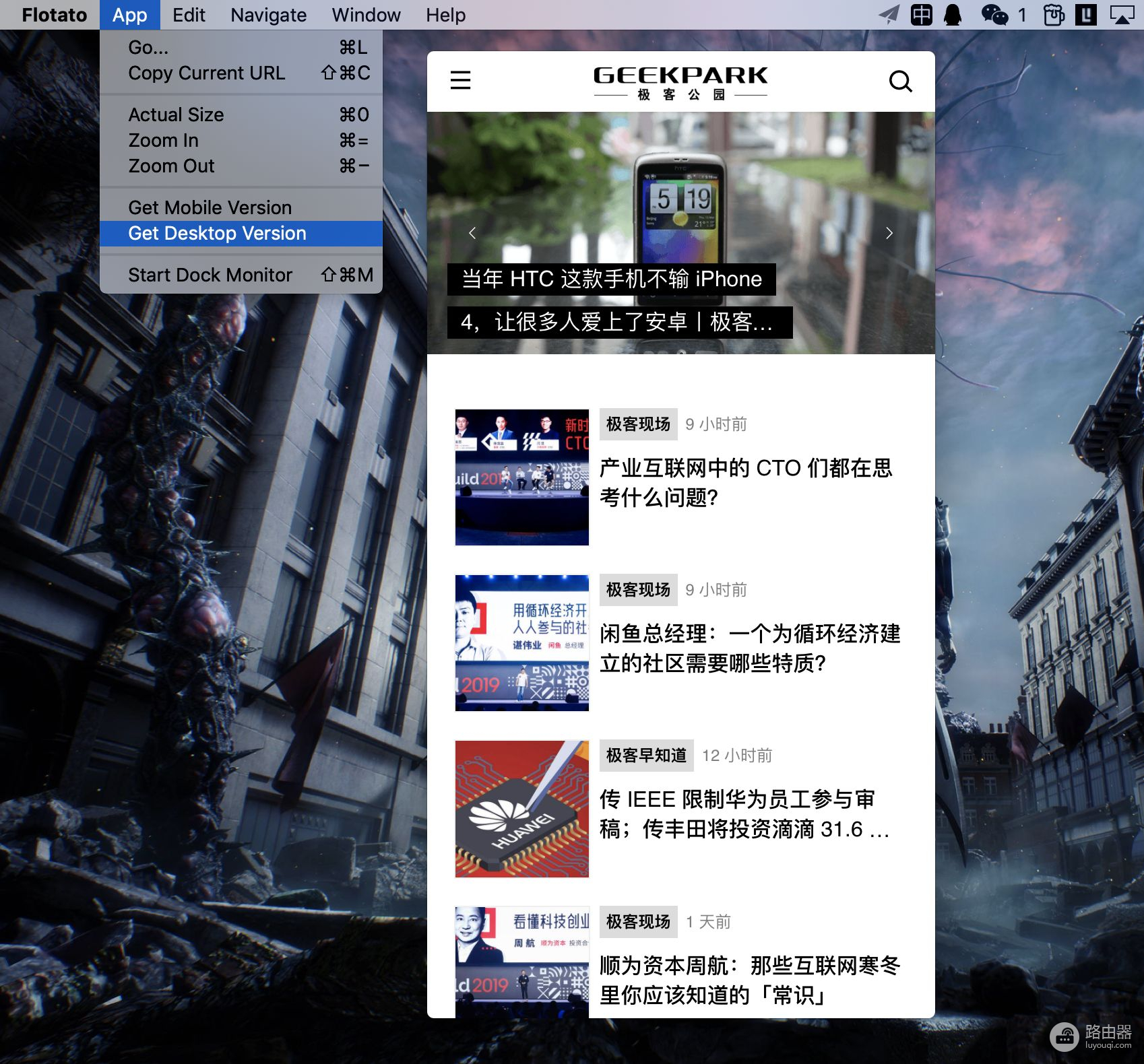Viewport: 1144px width, 1064px height.
Task: Click the 1 天前 timestamp text
Action: click(x=708, y=922)
